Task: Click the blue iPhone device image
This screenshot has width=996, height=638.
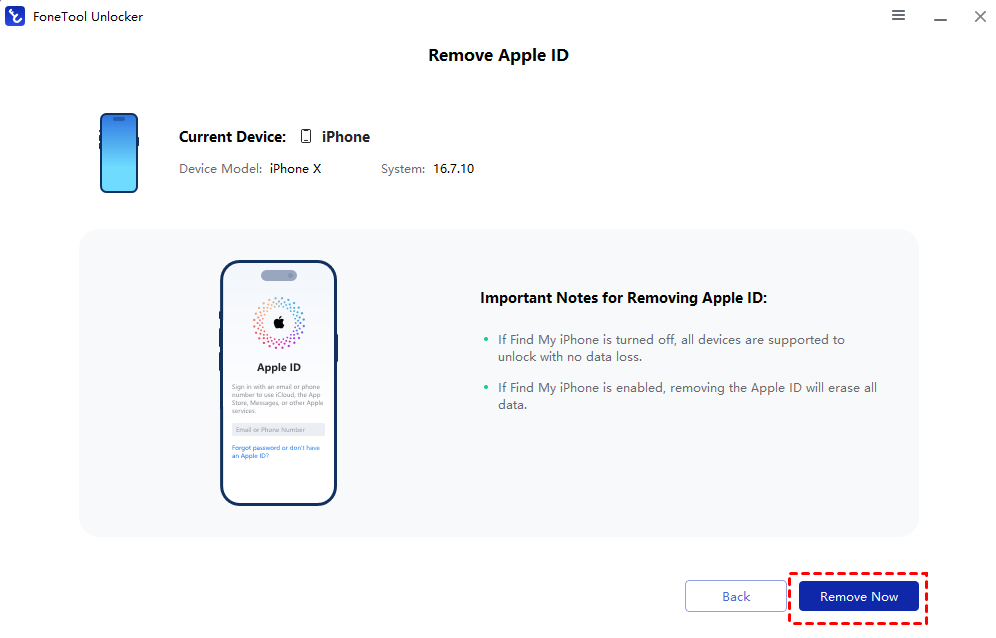Action: pyautogui.click(x=118, y=153)
